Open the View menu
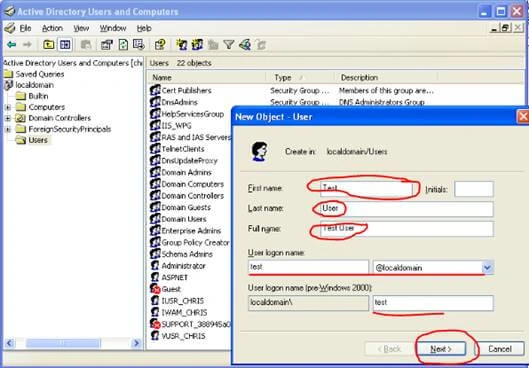 pyautogui.click(x=81, y=28)
